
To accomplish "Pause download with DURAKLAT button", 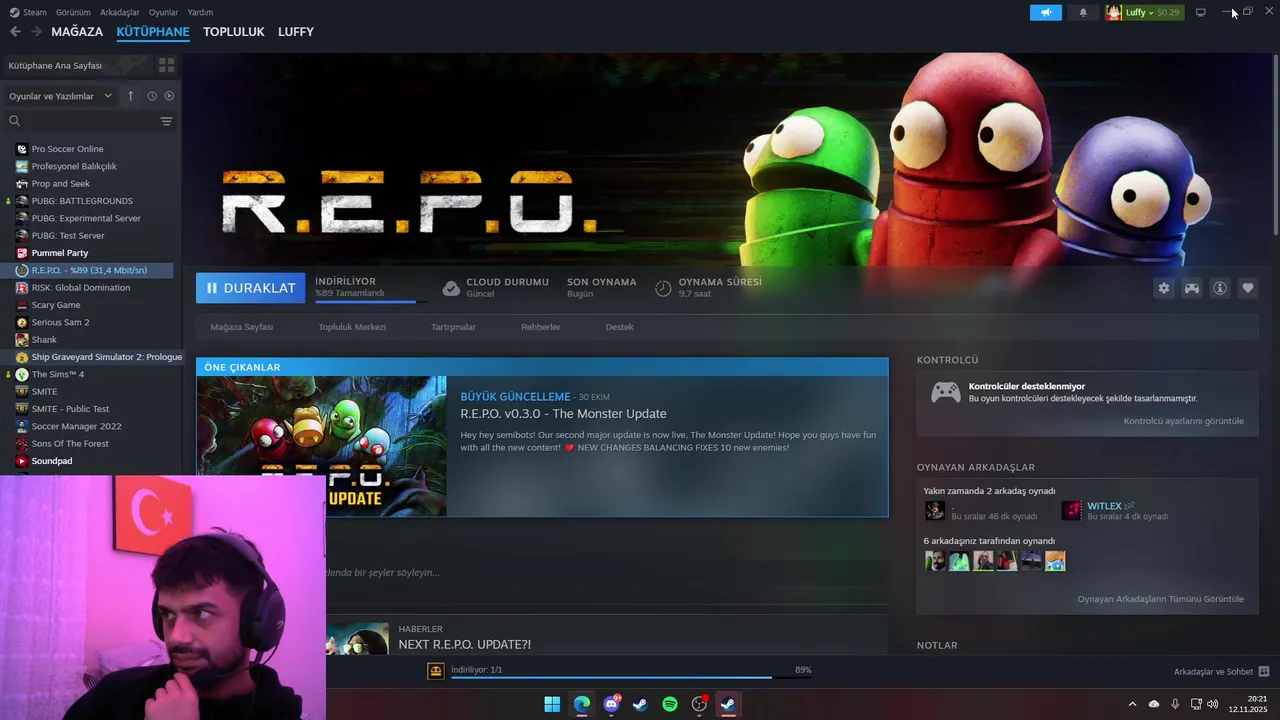I will [x=251, y=288].
